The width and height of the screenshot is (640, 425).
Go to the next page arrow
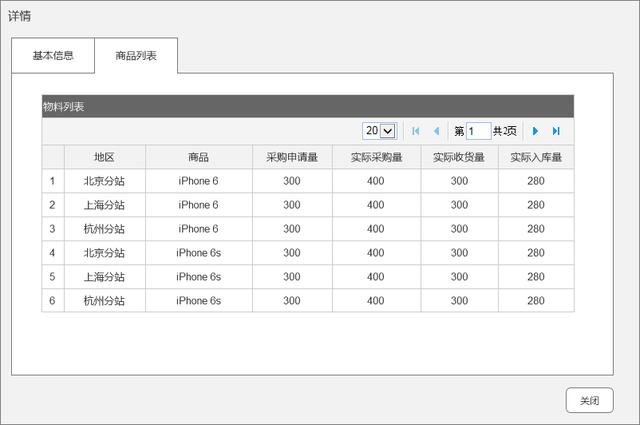click(535, 131)
